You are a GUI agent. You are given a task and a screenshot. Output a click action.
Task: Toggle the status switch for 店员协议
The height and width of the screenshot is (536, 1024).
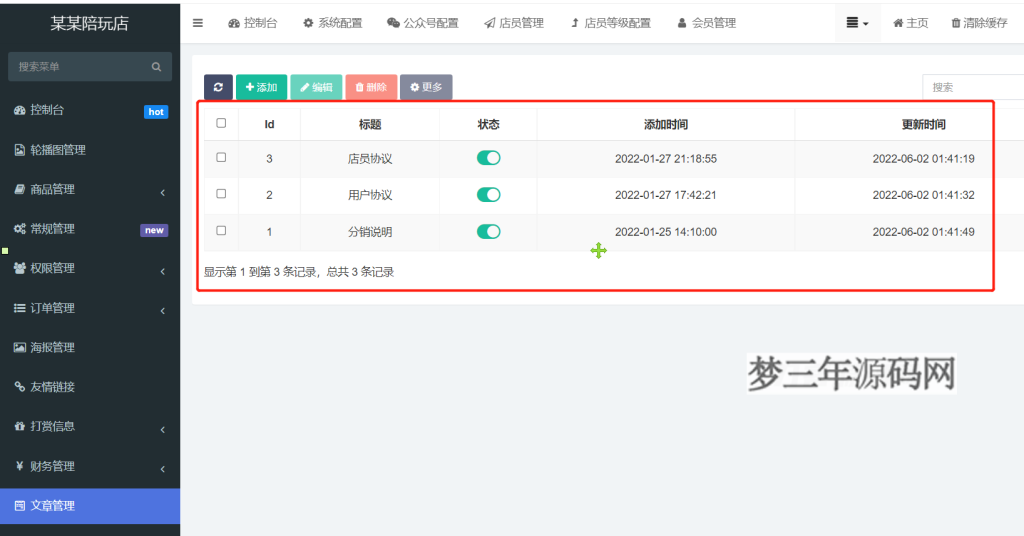(488, 158)
